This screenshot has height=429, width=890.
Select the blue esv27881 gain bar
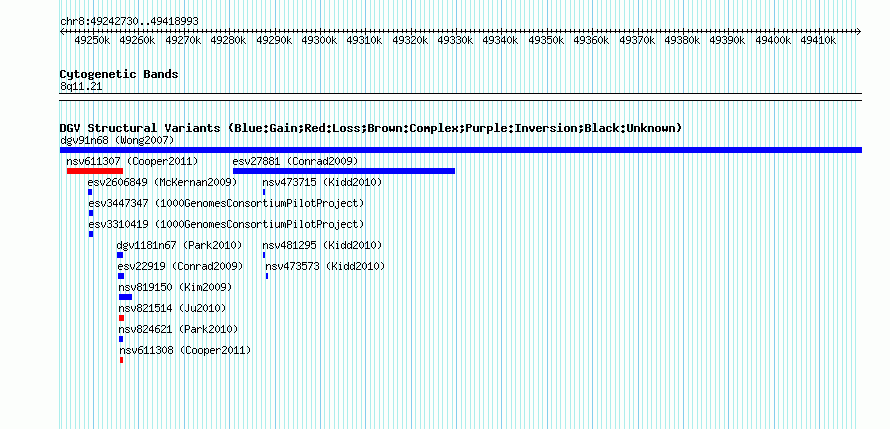tap(344, 171)
